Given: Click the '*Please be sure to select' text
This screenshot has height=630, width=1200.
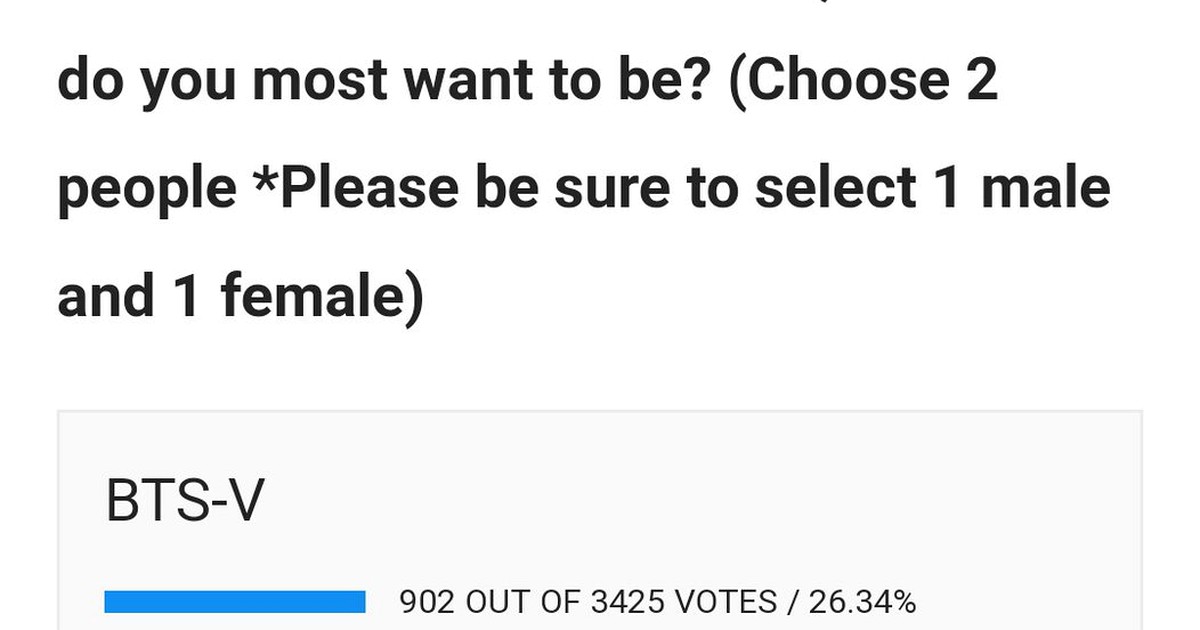Looking at the screenshot, I should pos(578,188).
